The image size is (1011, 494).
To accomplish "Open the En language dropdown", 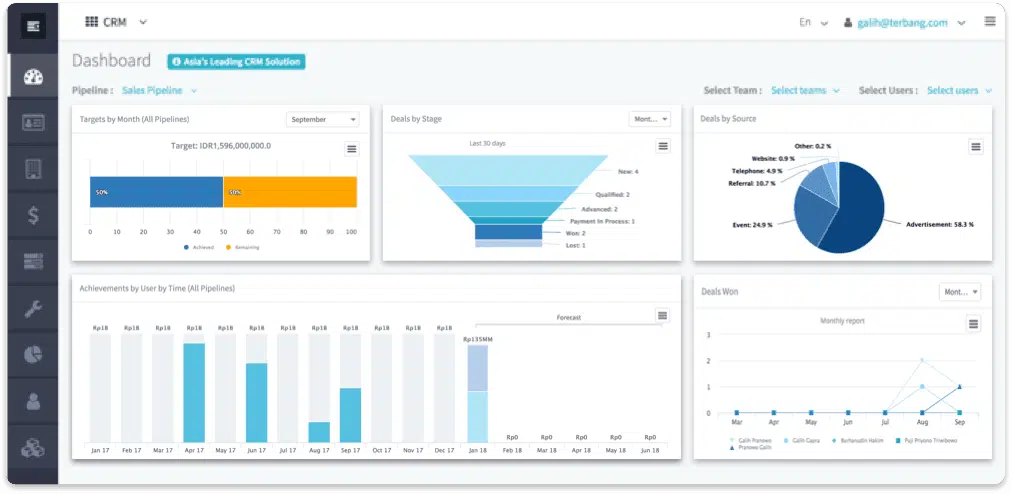I will pos(814,23).
